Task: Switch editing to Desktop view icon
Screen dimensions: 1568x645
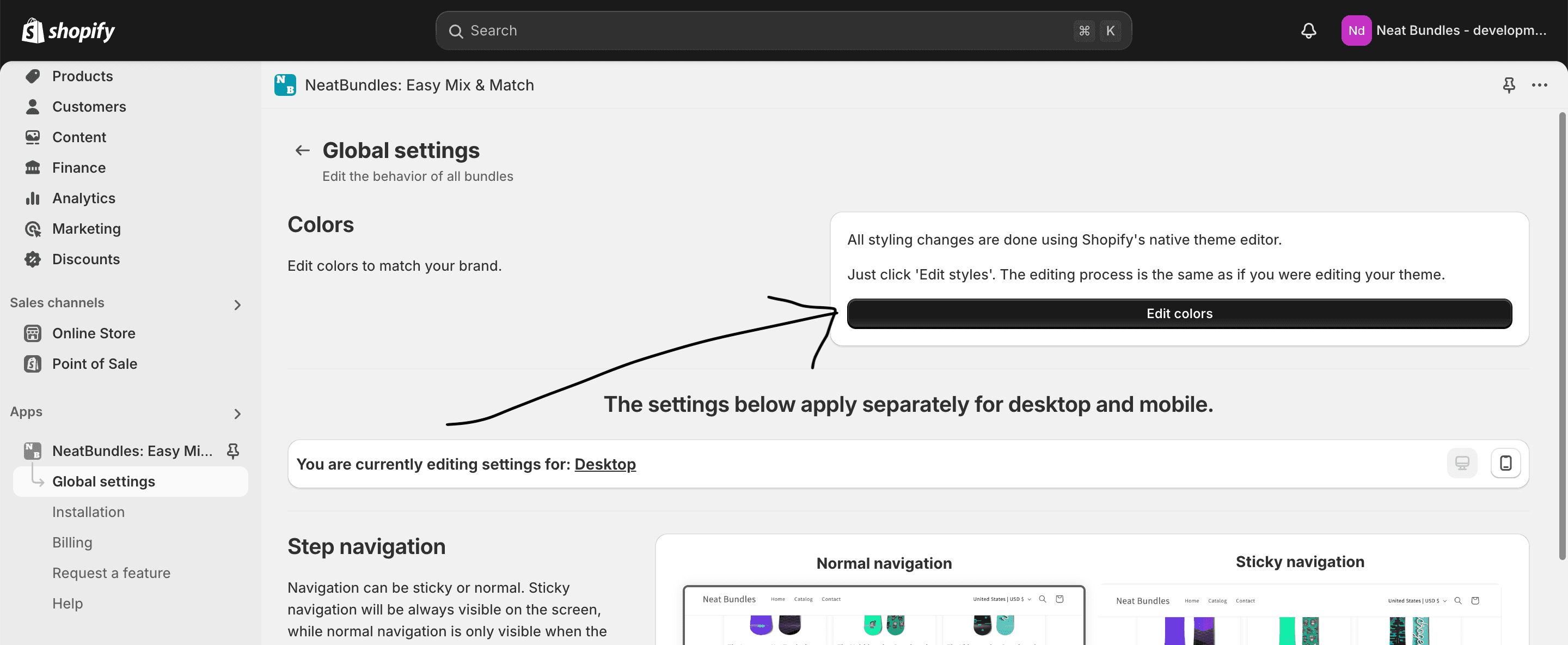Action: point(1462,464)
